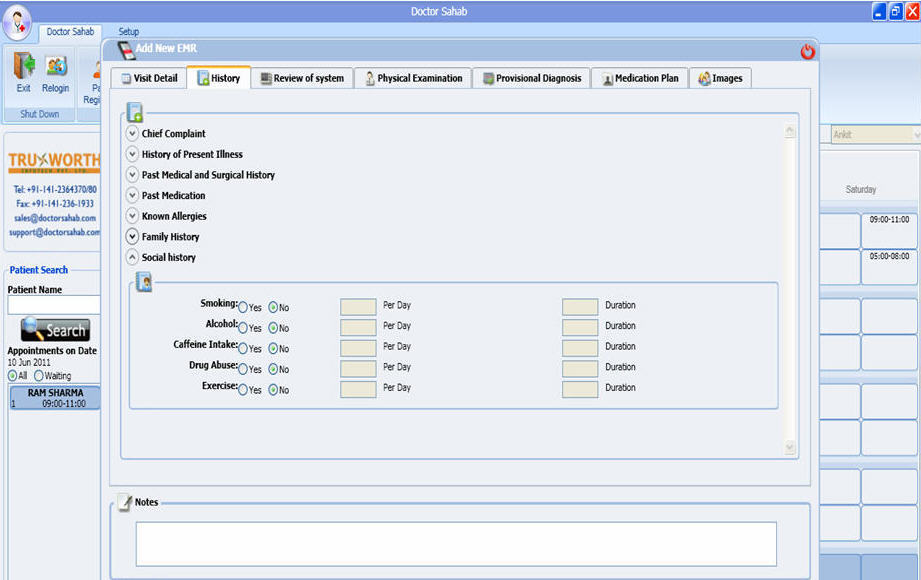Image resolution: width=921 pixels, height=580 pixels.
Task: Click the social history patient icon
Action: [145, 283]
